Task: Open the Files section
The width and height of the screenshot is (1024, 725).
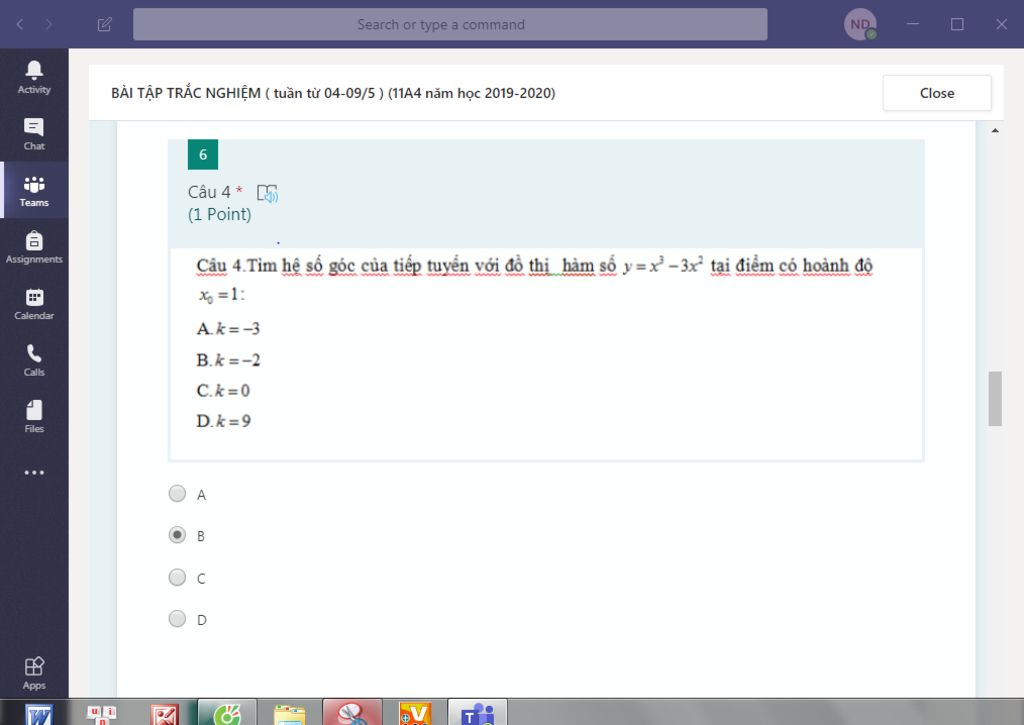Action: click(x=34, y=417)
